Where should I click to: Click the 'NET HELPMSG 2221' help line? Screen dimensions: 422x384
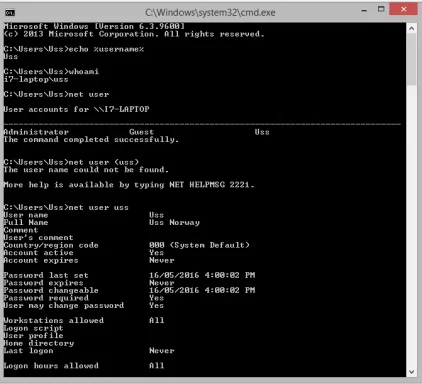click(x=129, y=185)
